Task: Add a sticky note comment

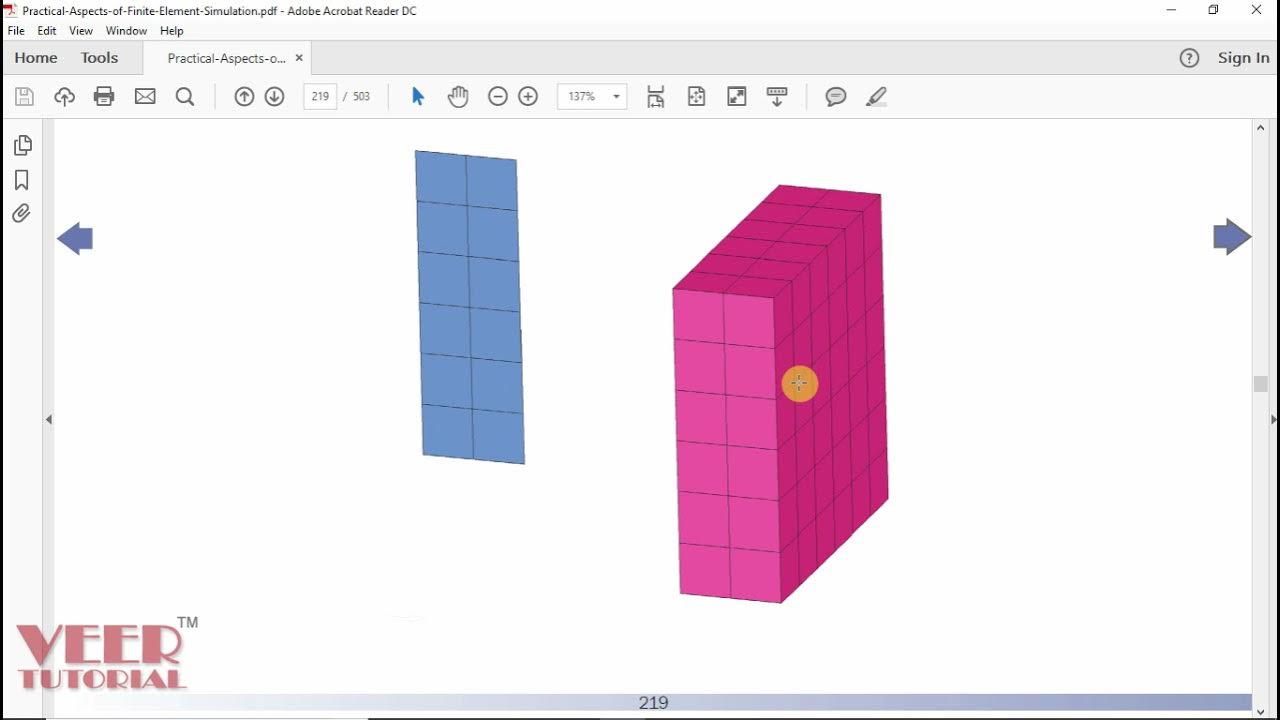Action: [836, 97]
